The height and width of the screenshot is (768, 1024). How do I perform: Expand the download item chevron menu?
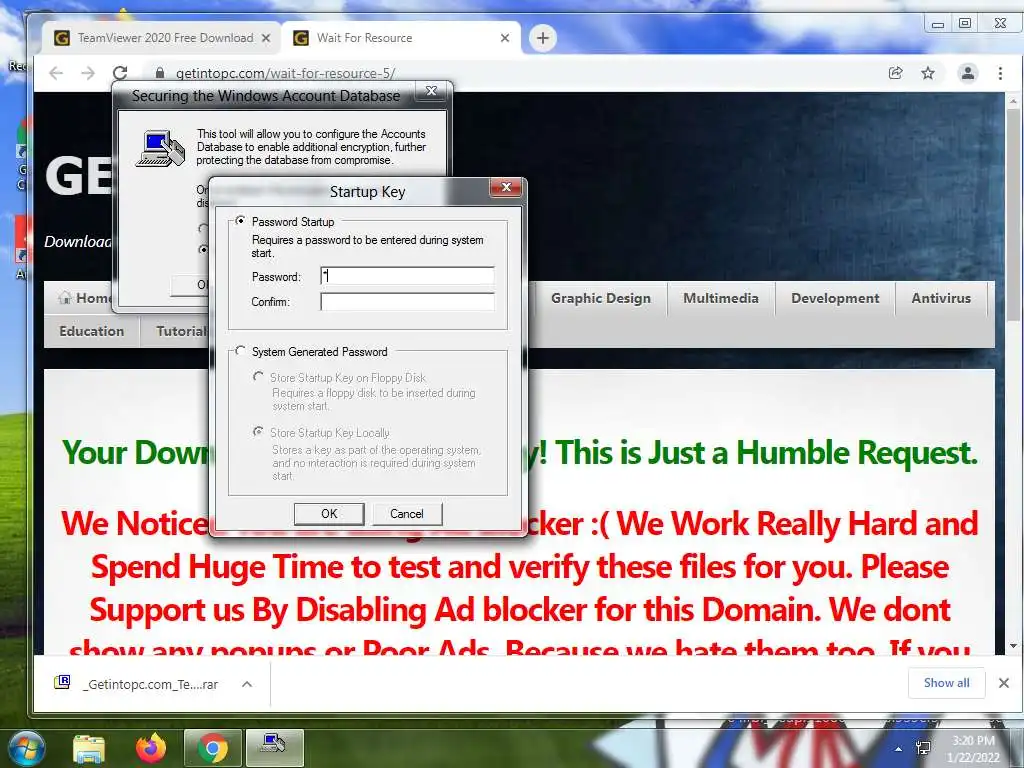tap(247, 684)
